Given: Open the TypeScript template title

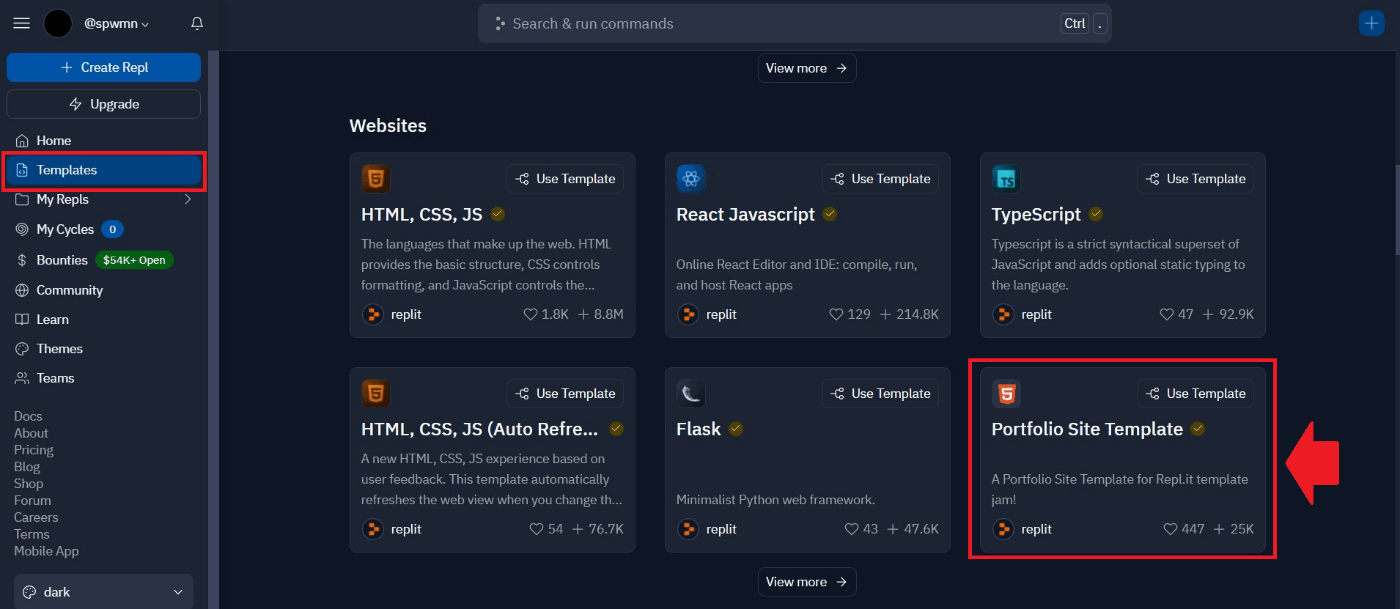Looking at the screenshot, I should (1036, 214).
